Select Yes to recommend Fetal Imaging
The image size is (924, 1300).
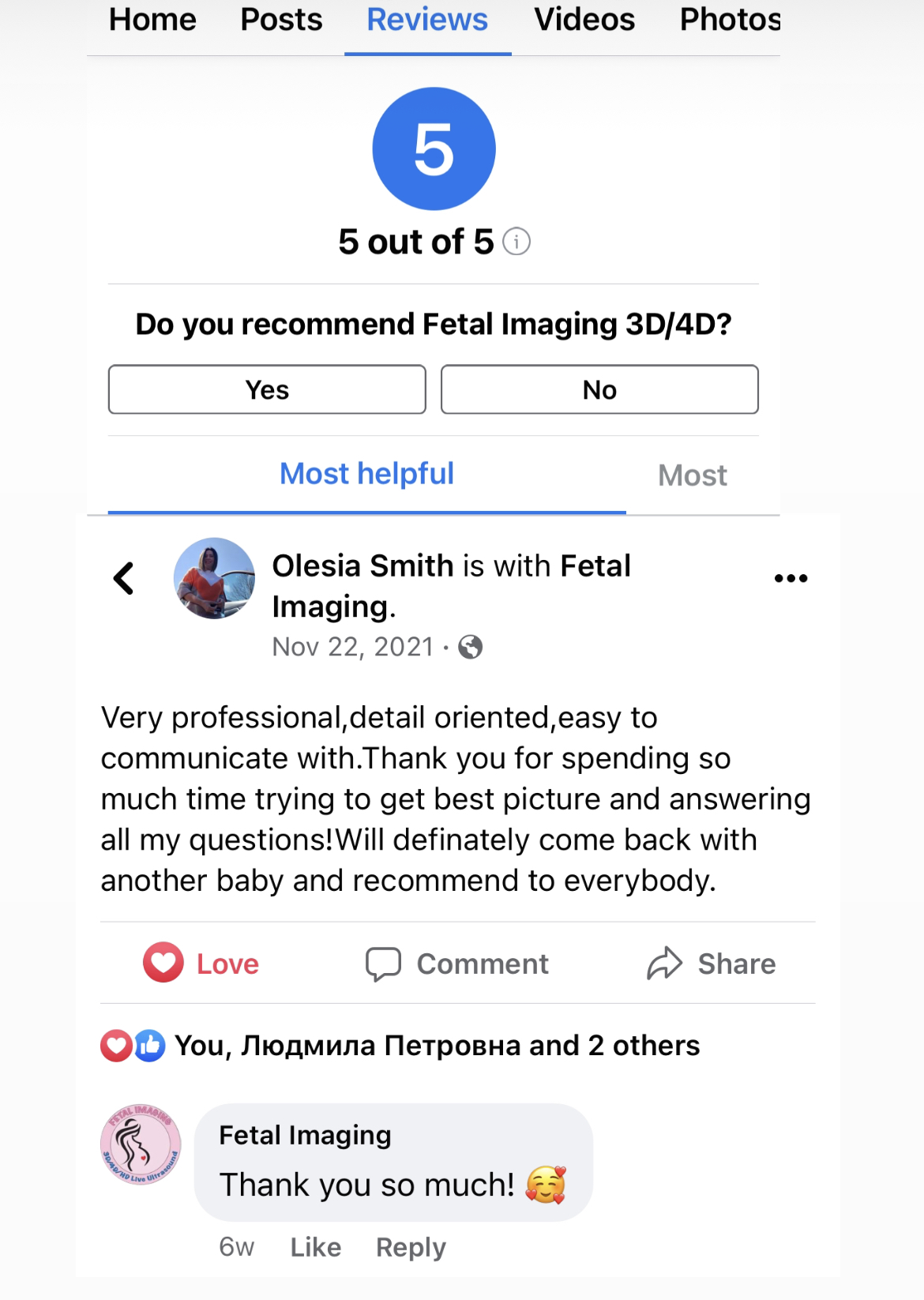click(267, 389)
